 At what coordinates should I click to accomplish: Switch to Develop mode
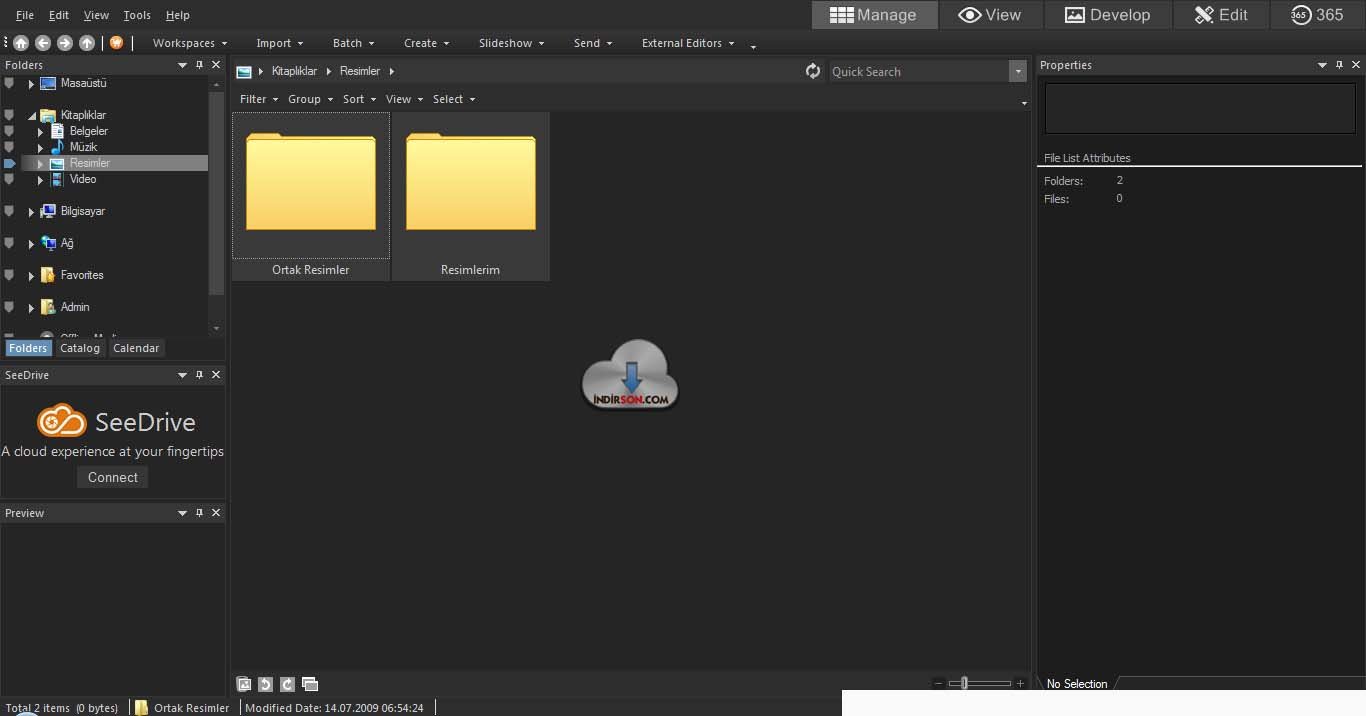tap(1107, 15)
